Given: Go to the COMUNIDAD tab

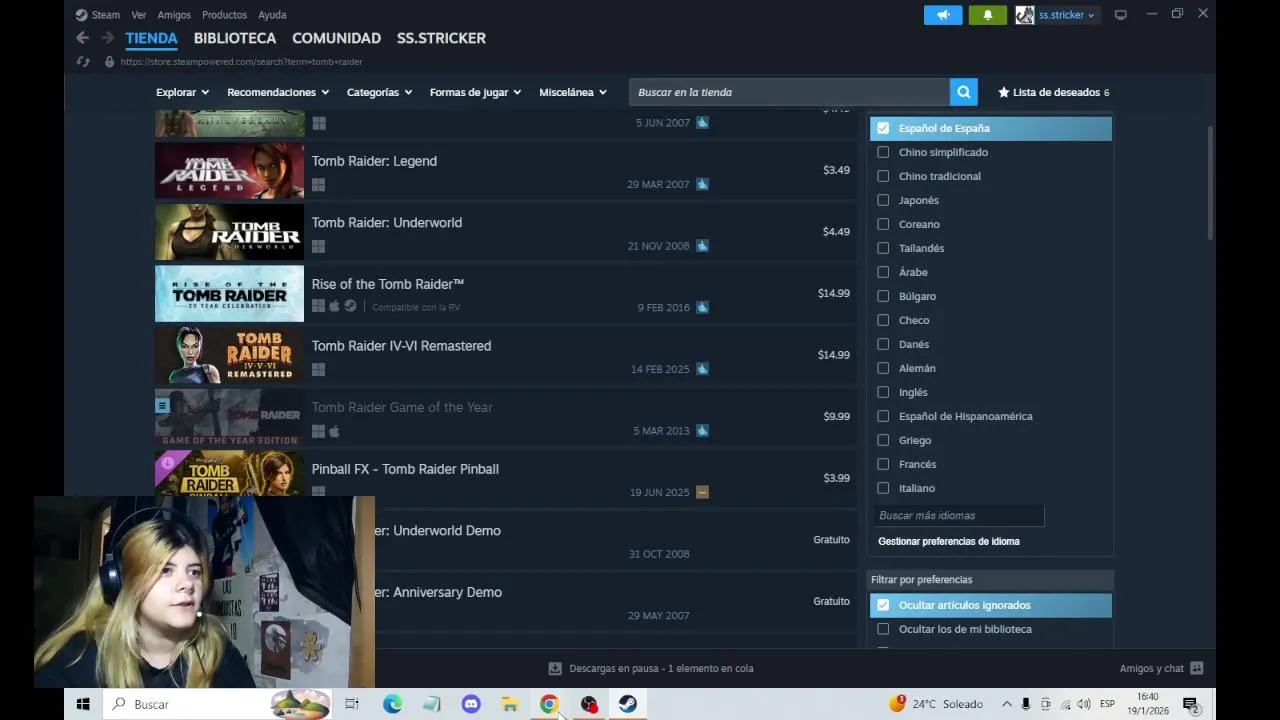Looking at the screenshot, I should click(x=336, y=38).
